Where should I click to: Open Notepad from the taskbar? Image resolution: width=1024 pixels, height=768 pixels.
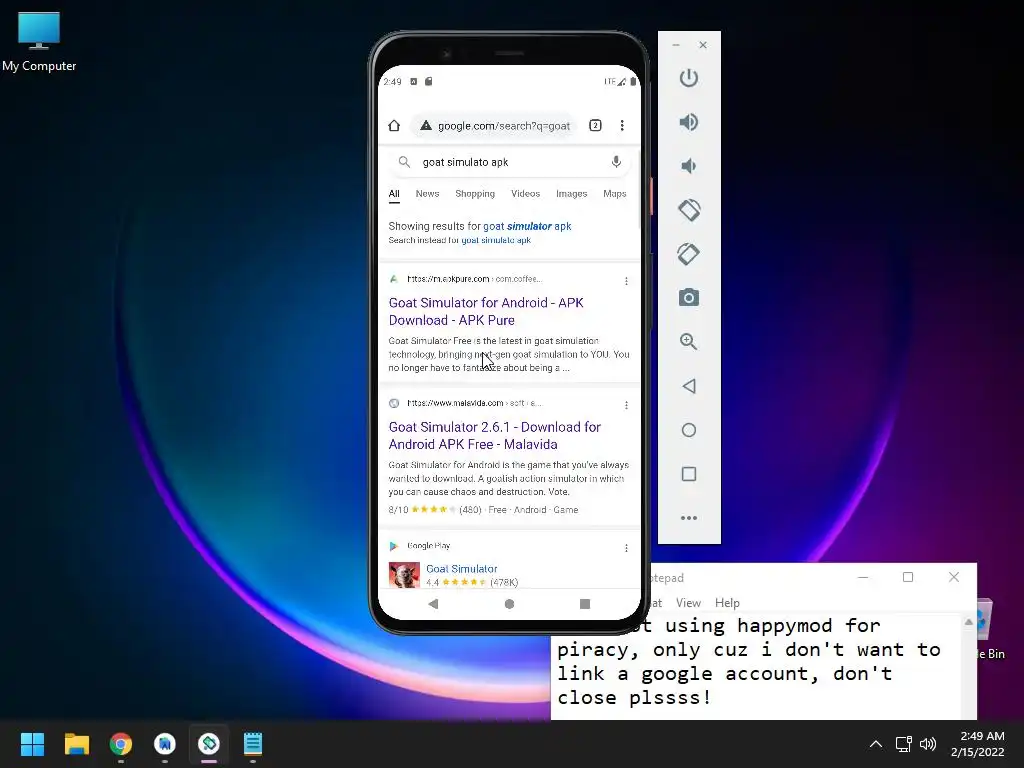[253, 744]
